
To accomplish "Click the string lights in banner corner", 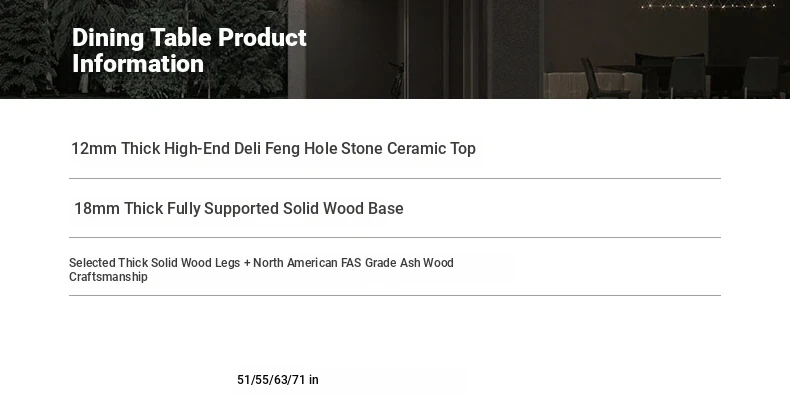I will pos(708,6).
